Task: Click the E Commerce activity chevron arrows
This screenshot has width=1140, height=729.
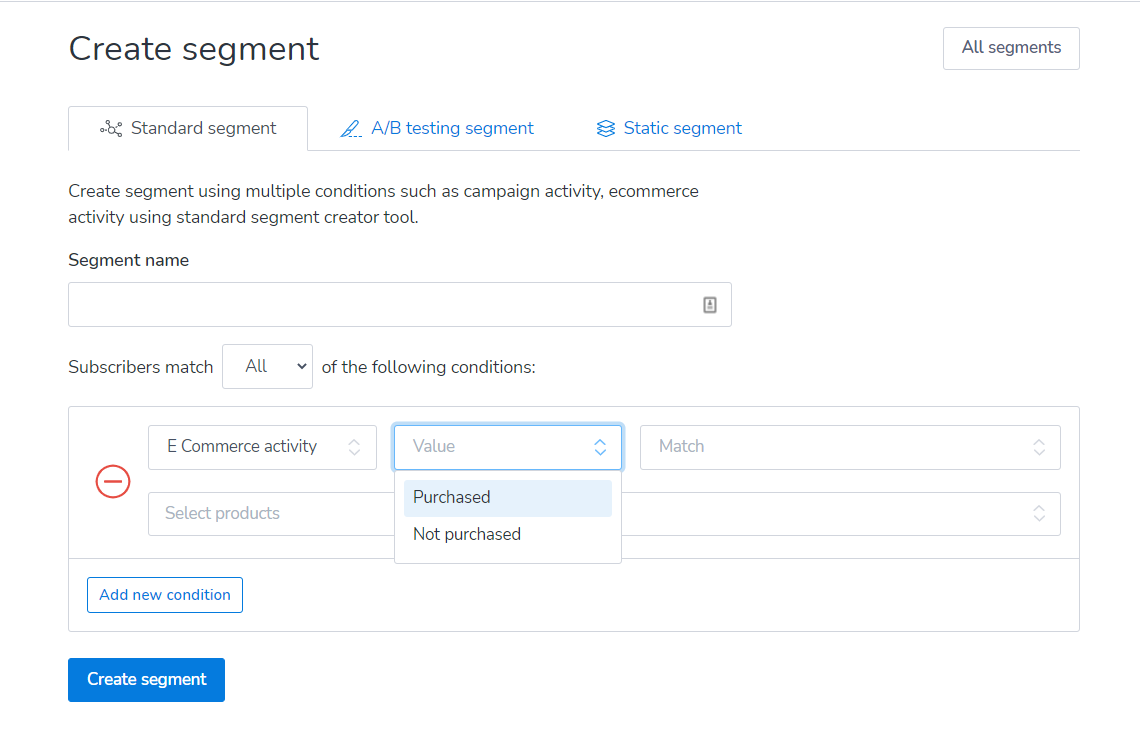Action: pyautogui.click(x=354, y=447)
